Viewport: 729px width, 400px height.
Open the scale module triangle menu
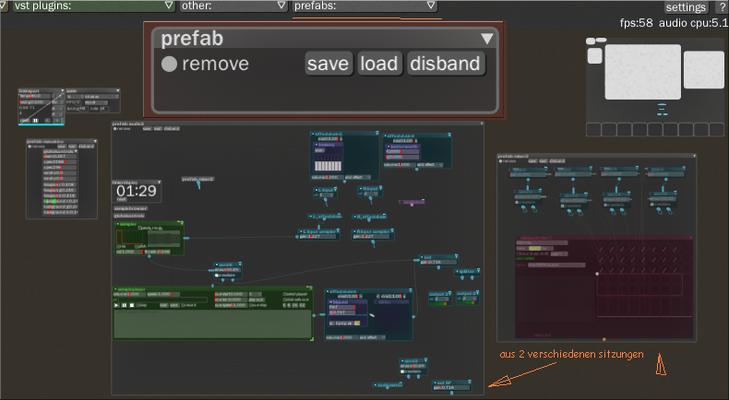pyautogui.click(x=118, y=91)
